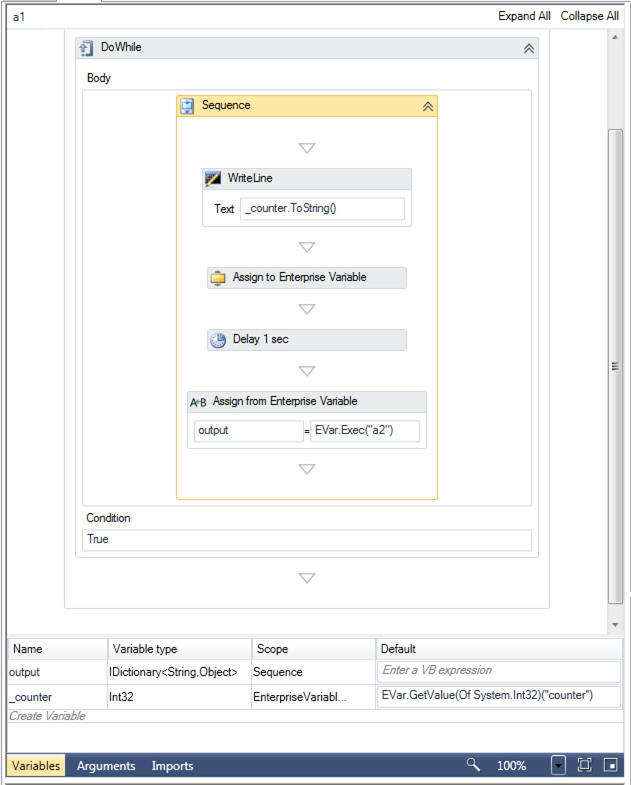Click the WriteLine activity icon
Screen dimensions: 631x785
[x=213, y=178]
